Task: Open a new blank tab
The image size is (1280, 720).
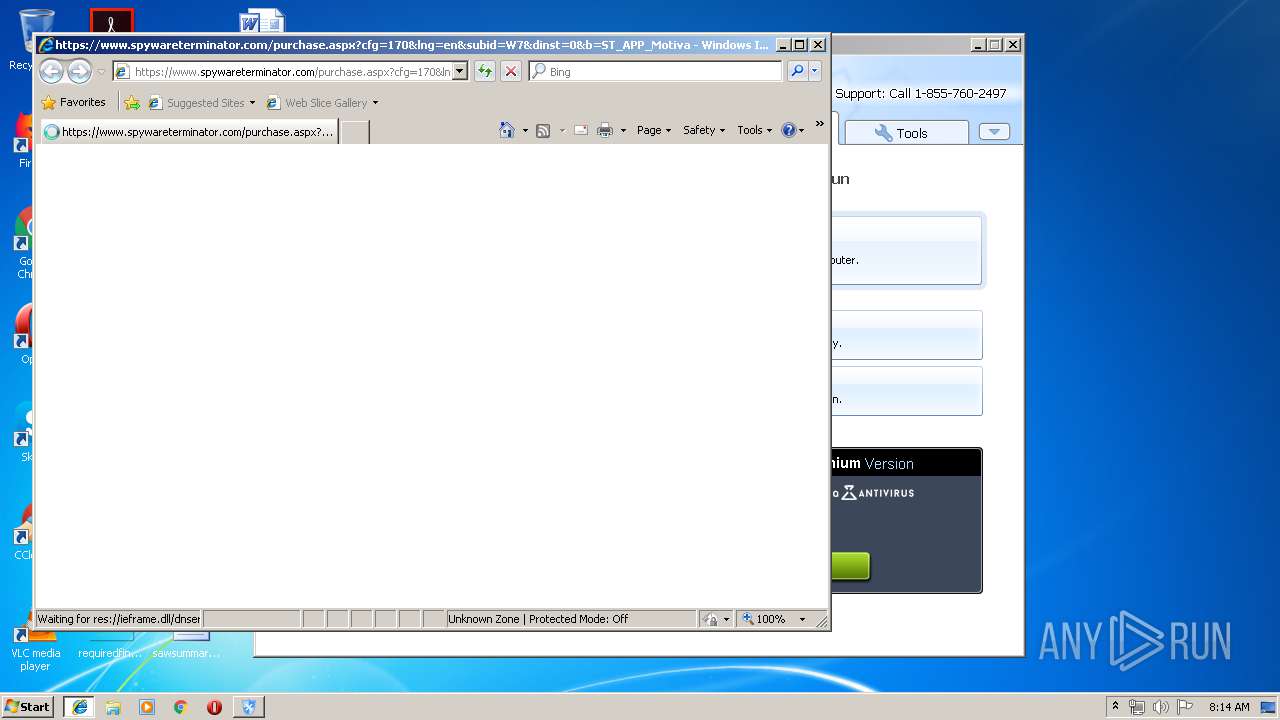Action: click(x=355, y=132)
